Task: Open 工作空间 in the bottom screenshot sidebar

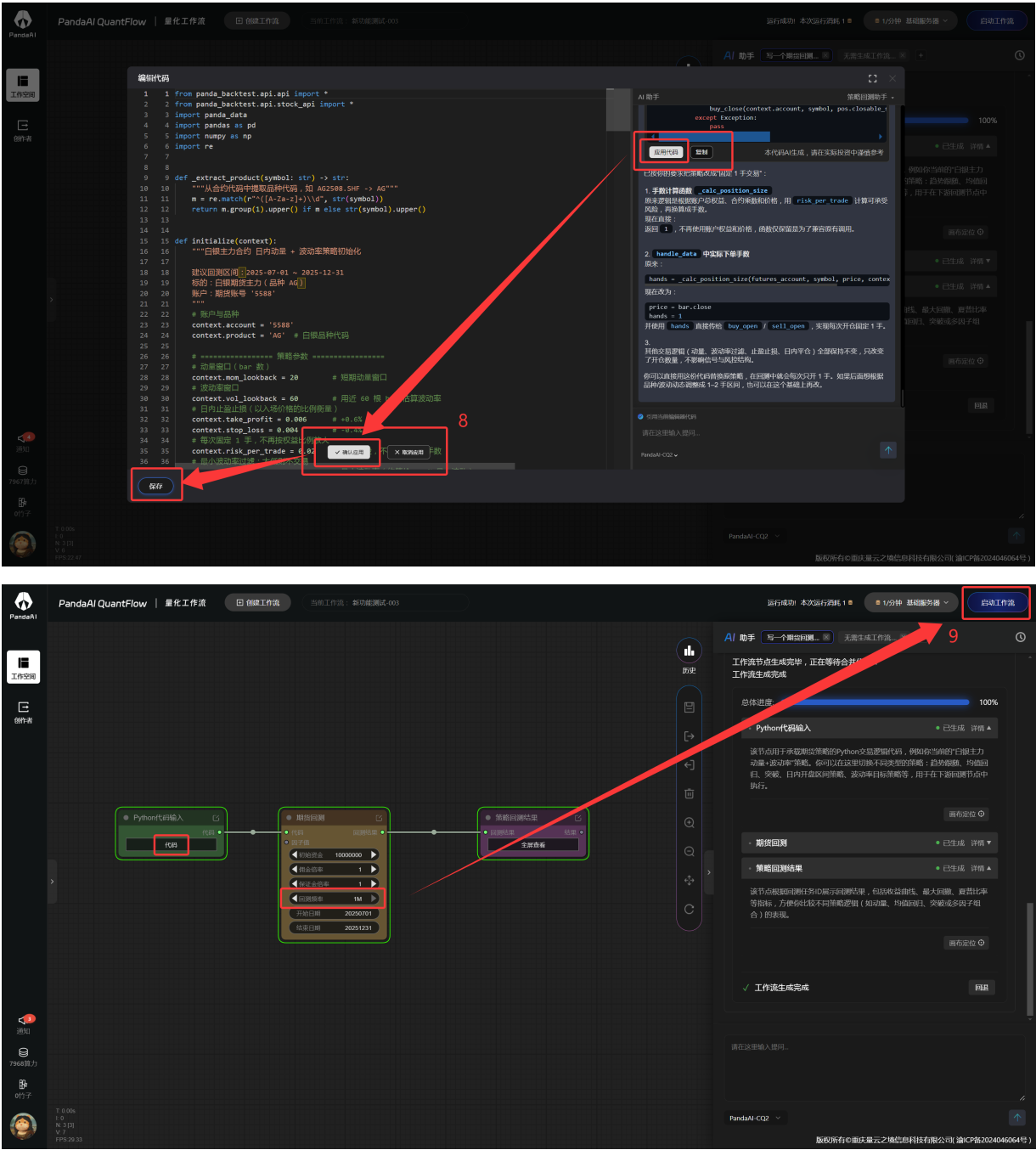Action: (23, 667)
